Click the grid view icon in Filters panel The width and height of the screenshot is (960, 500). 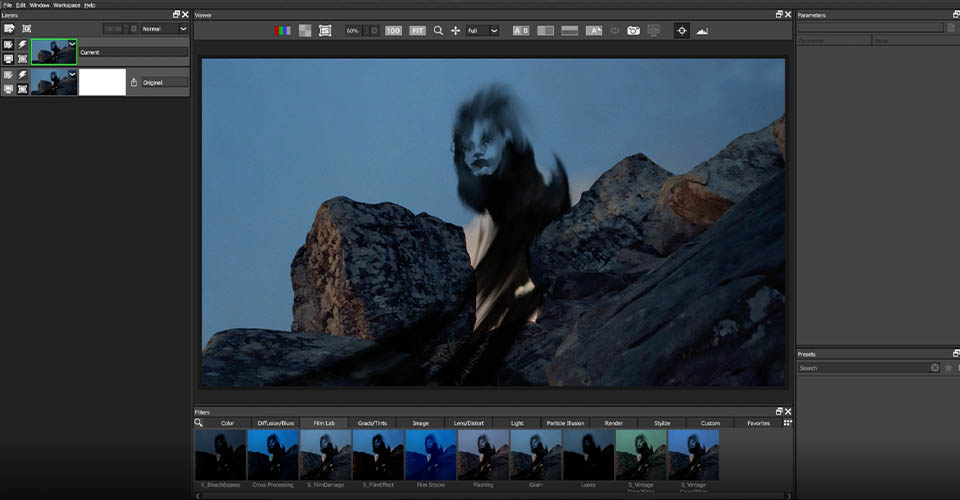[x=787, y=422]
